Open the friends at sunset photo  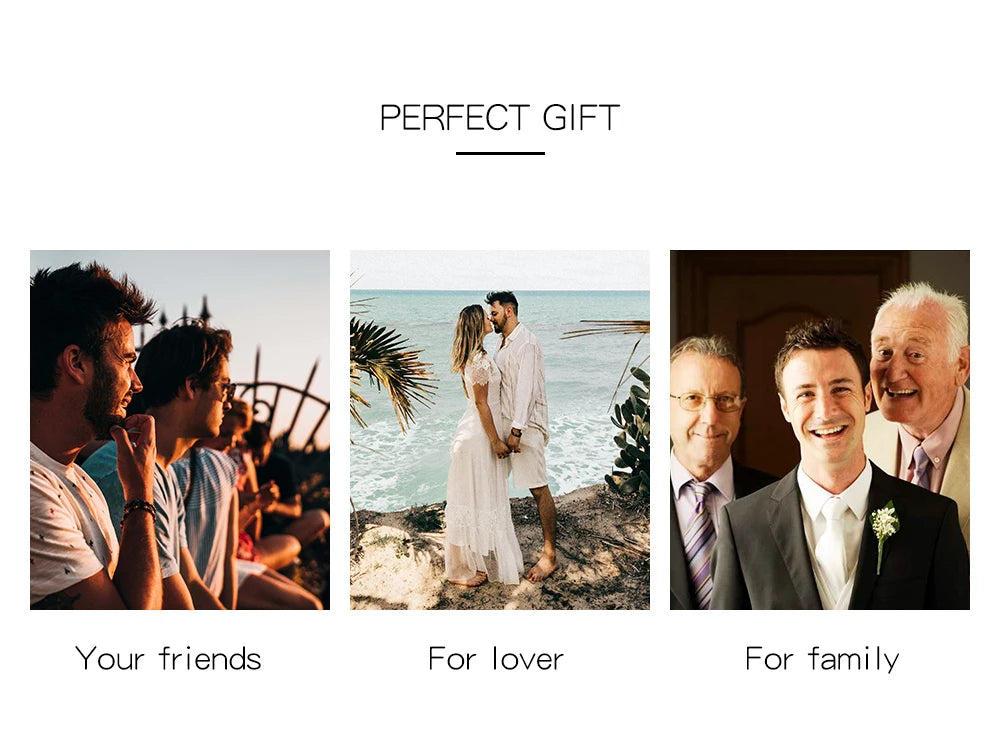[x=180, y=429]
